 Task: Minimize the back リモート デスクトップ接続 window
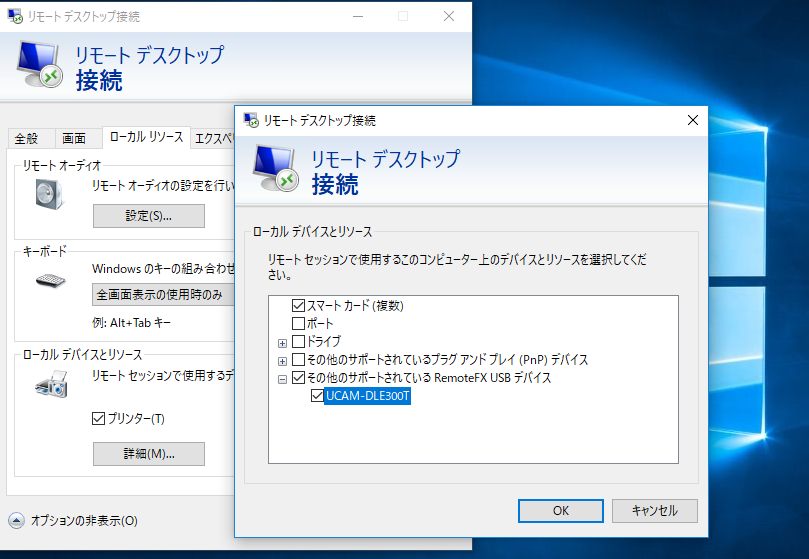[358, 16]
